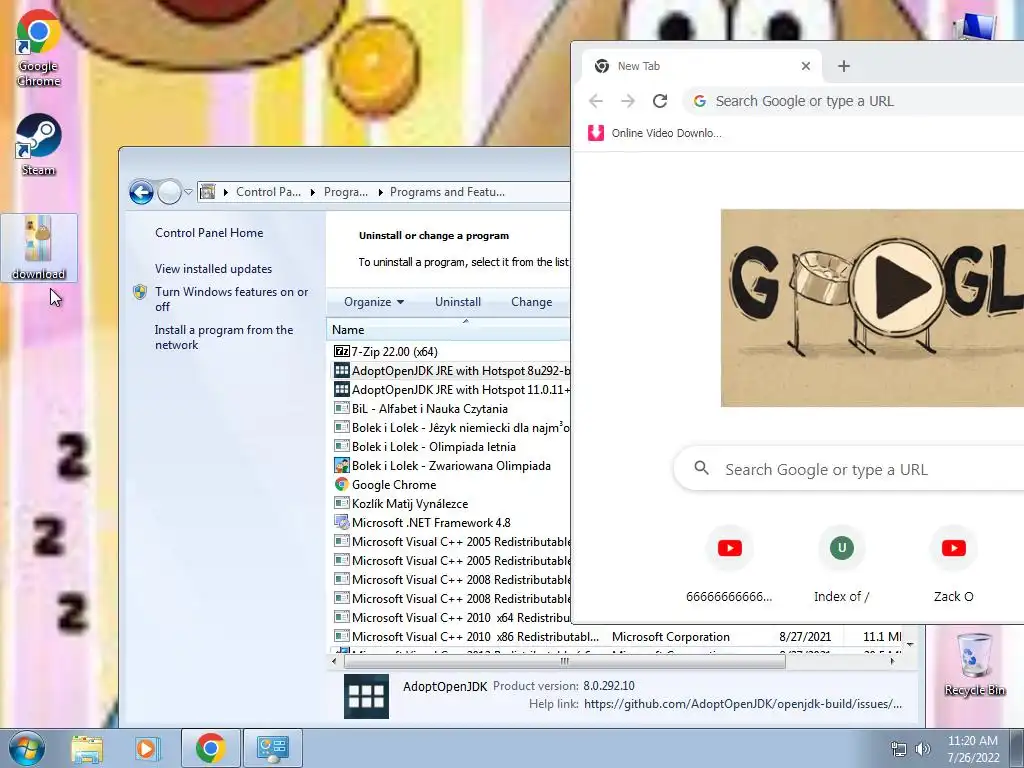Open the Index of / shortcut tile

[x=842, y=564]
